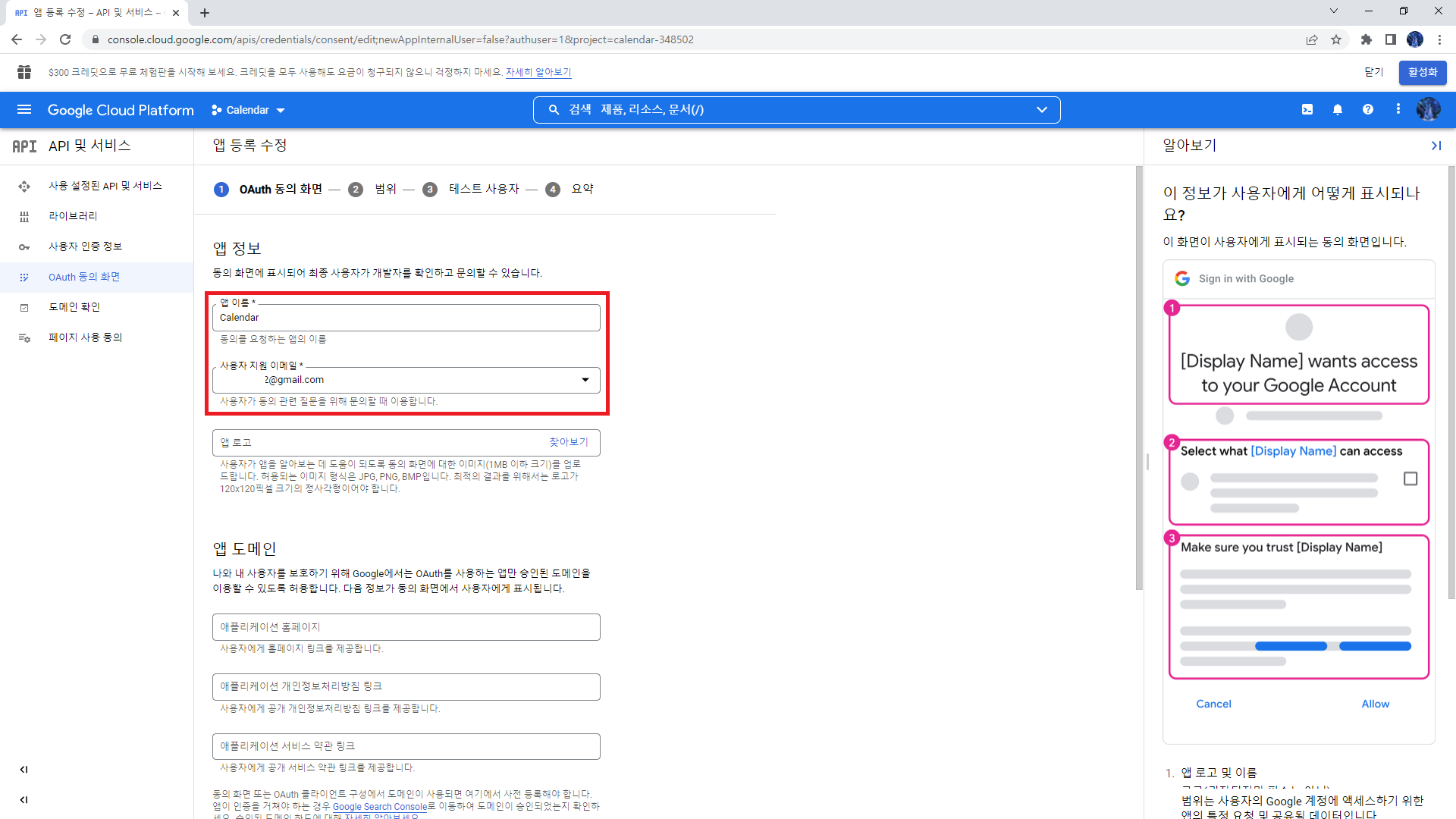Open the user support email dropdown
This screenshot has height=819, width=1456.
coord(406,380)
